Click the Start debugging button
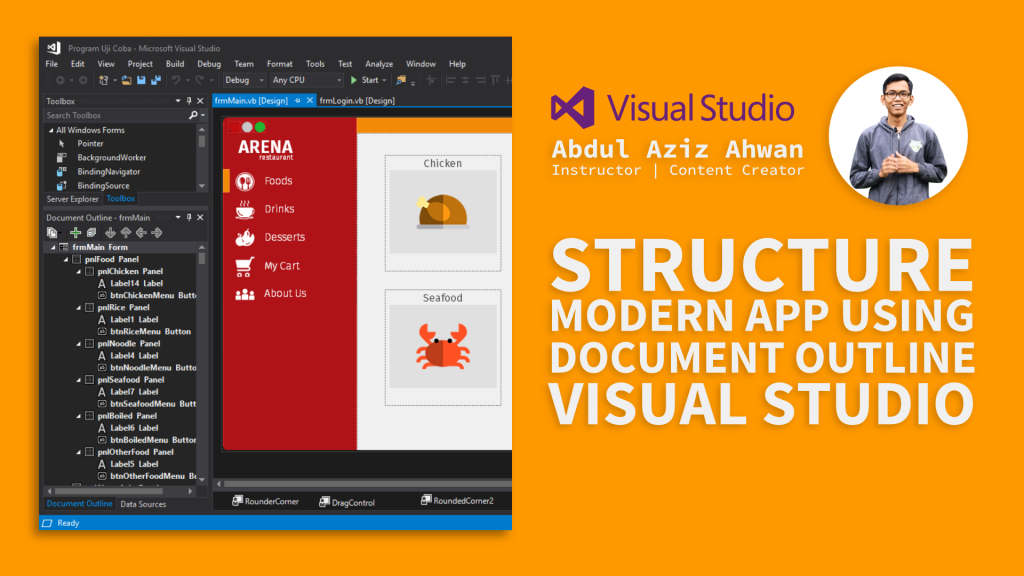 click(x=364, y=80)
